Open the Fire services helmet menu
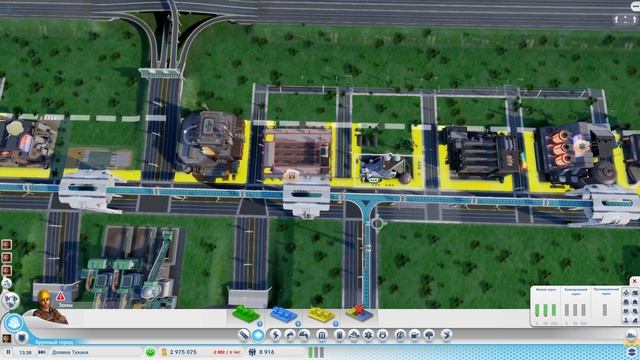Viewport: 640px width, 360px height. (354, 336)
